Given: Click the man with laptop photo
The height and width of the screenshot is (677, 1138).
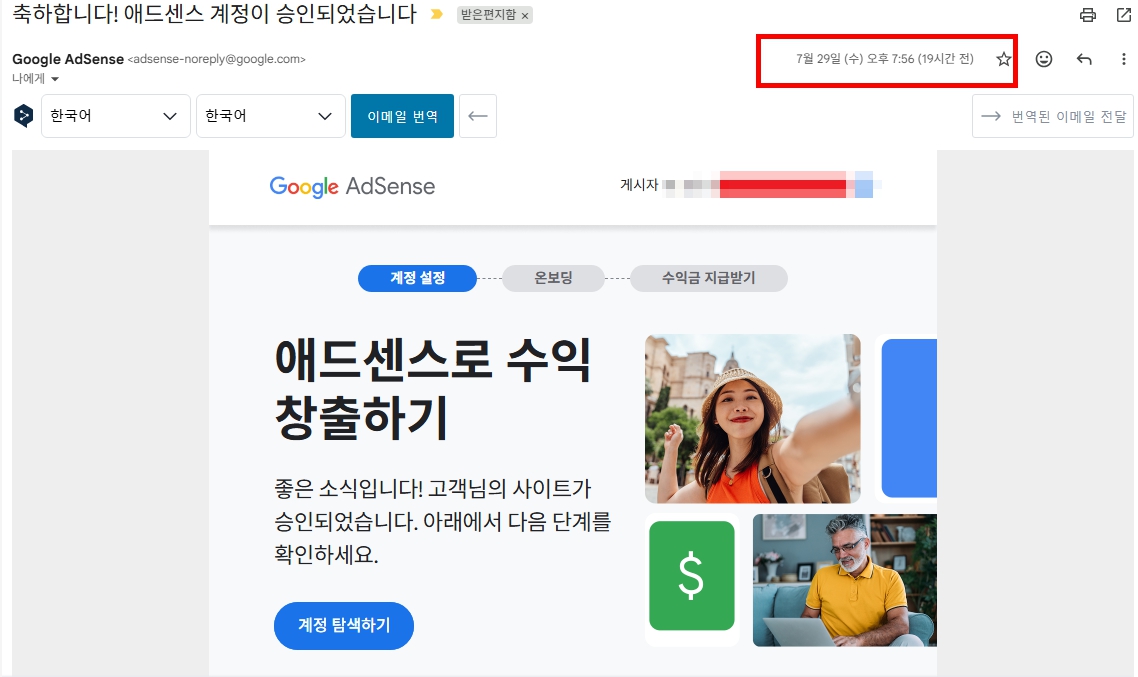Looking at the screenshot, I should tap(845, 580).
